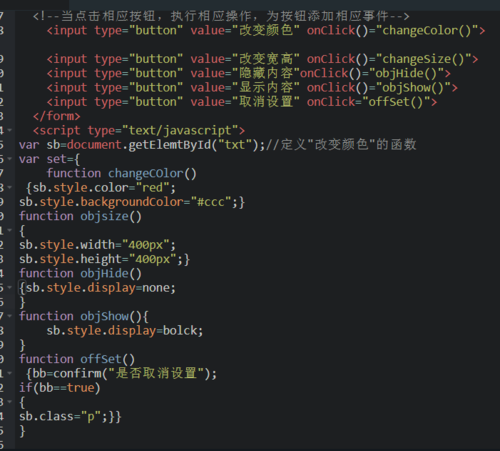
Task: Collapse the script type="text/javascript" block fold arrow
Action: click(x=9, y=130)
